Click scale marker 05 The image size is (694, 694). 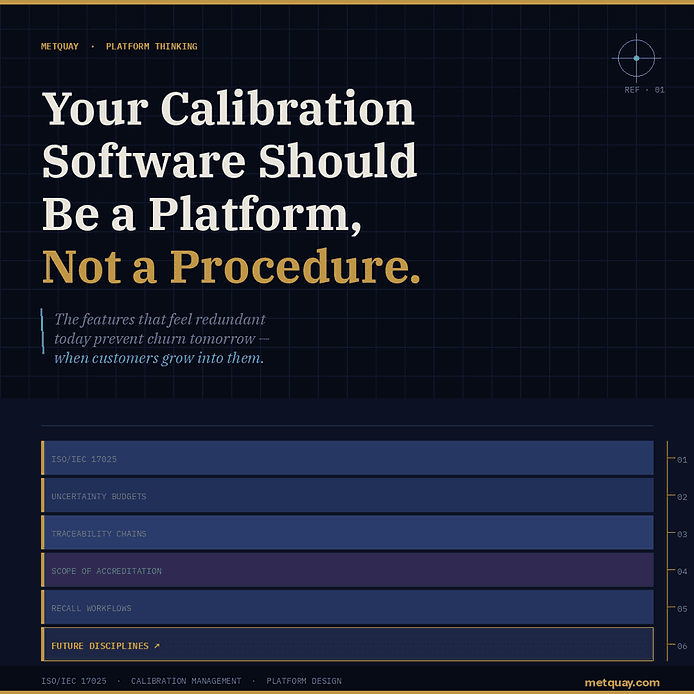coord(682,609)
